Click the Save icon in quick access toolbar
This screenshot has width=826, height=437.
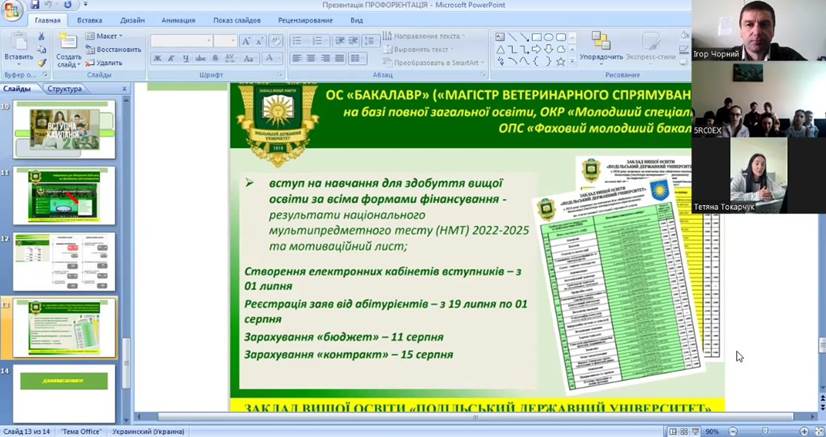tap(35, 5)
